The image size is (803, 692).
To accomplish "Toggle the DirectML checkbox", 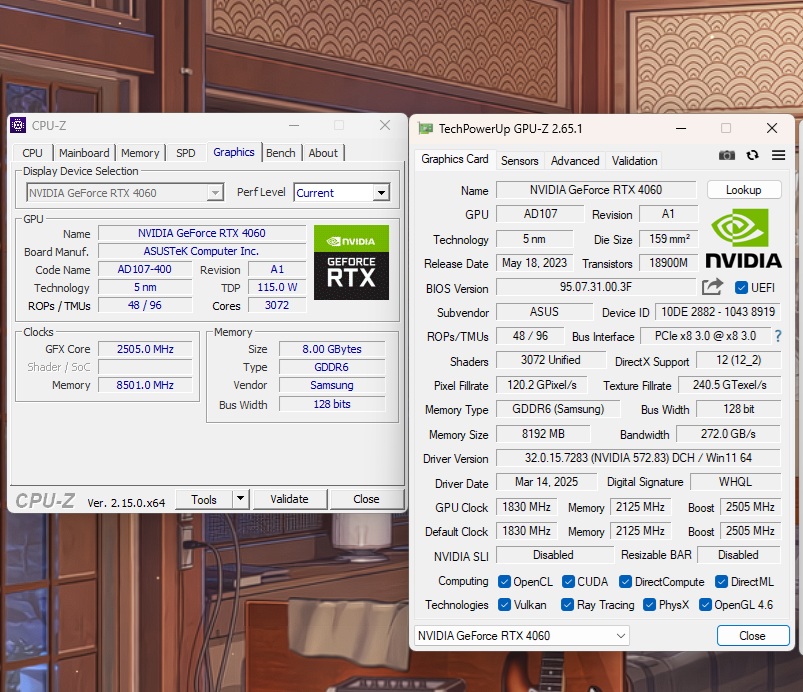I will [x=722, y=582].
